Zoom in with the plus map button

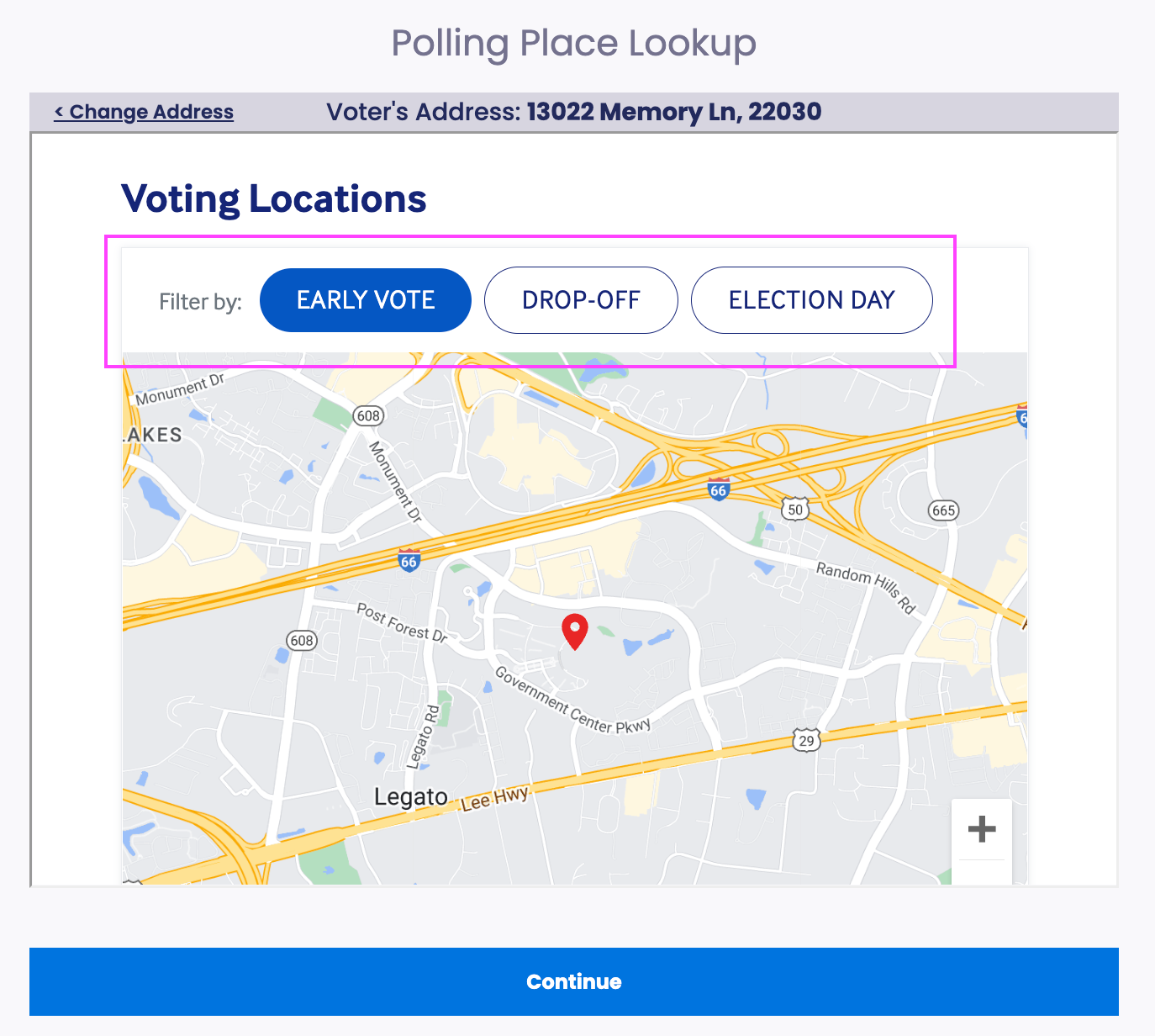point(982,829)
